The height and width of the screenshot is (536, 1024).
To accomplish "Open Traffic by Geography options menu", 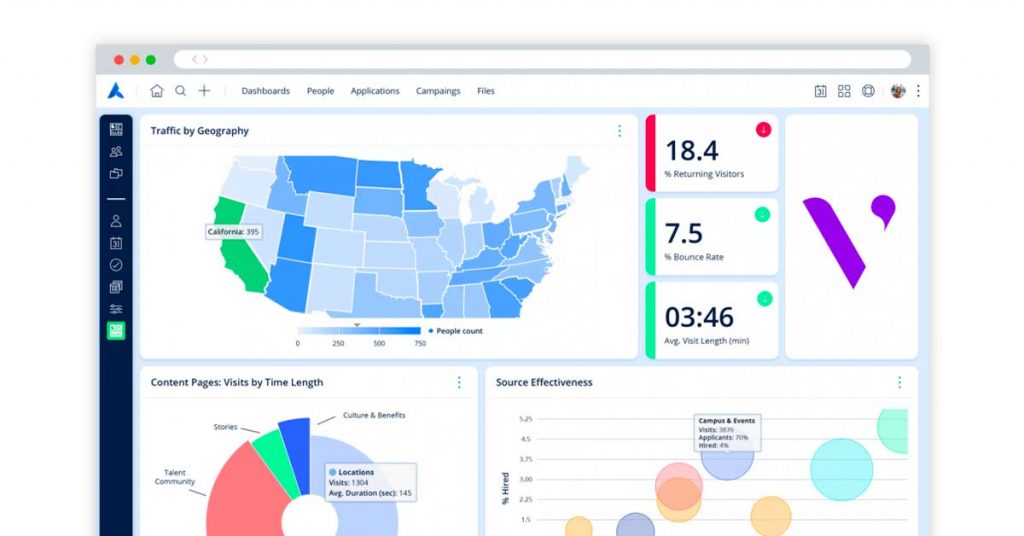I will (620, 131).
